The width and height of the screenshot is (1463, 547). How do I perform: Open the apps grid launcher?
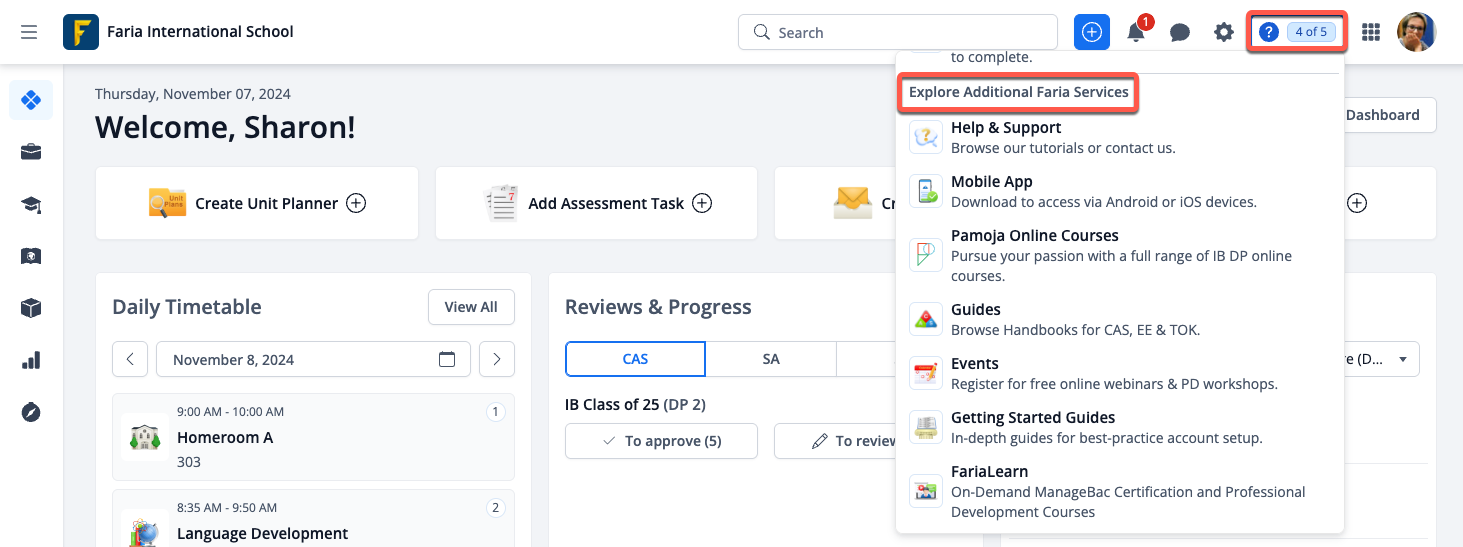click(1371, 32)
